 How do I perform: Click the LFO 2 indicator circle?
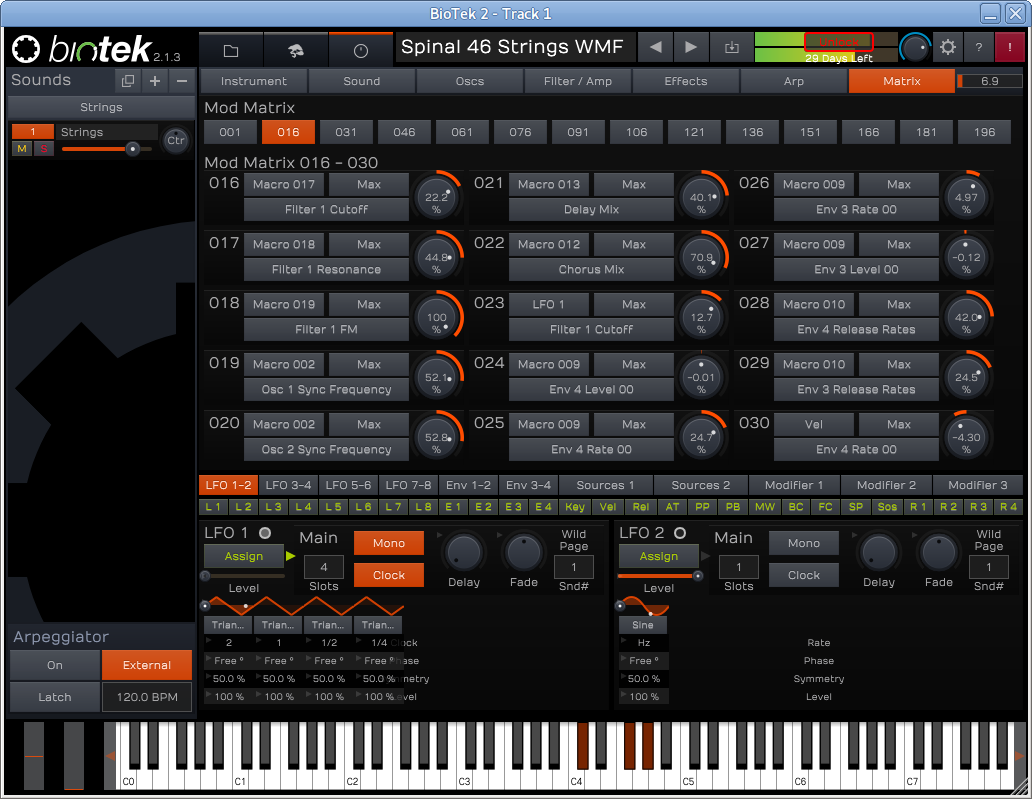[680, 533]
